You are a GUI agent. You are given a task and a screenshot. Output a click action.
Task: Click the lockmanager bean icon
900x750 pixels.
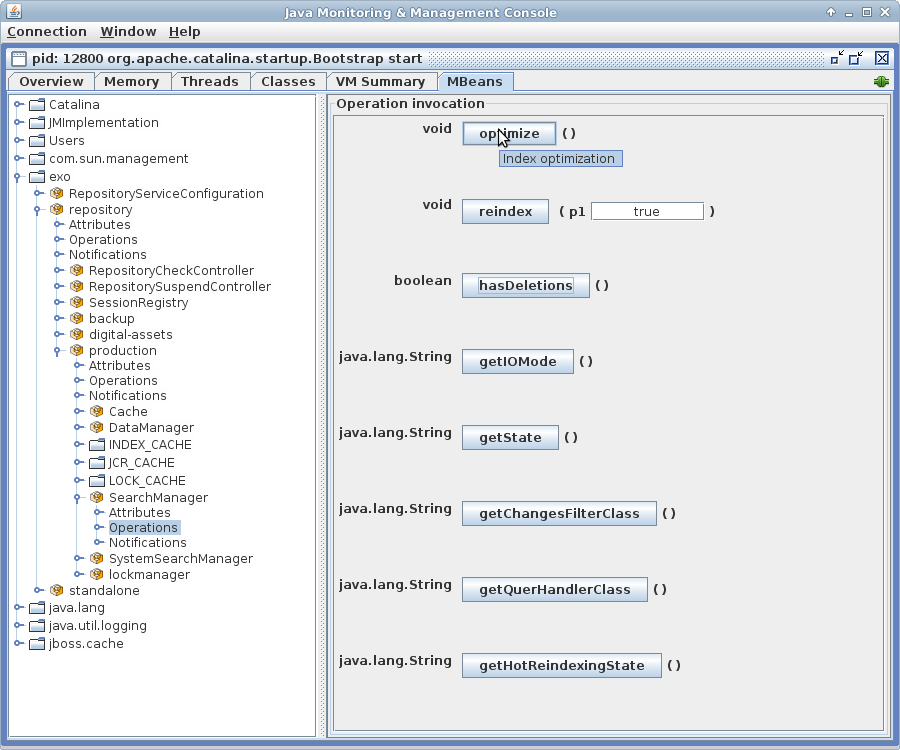click(97, 575)
